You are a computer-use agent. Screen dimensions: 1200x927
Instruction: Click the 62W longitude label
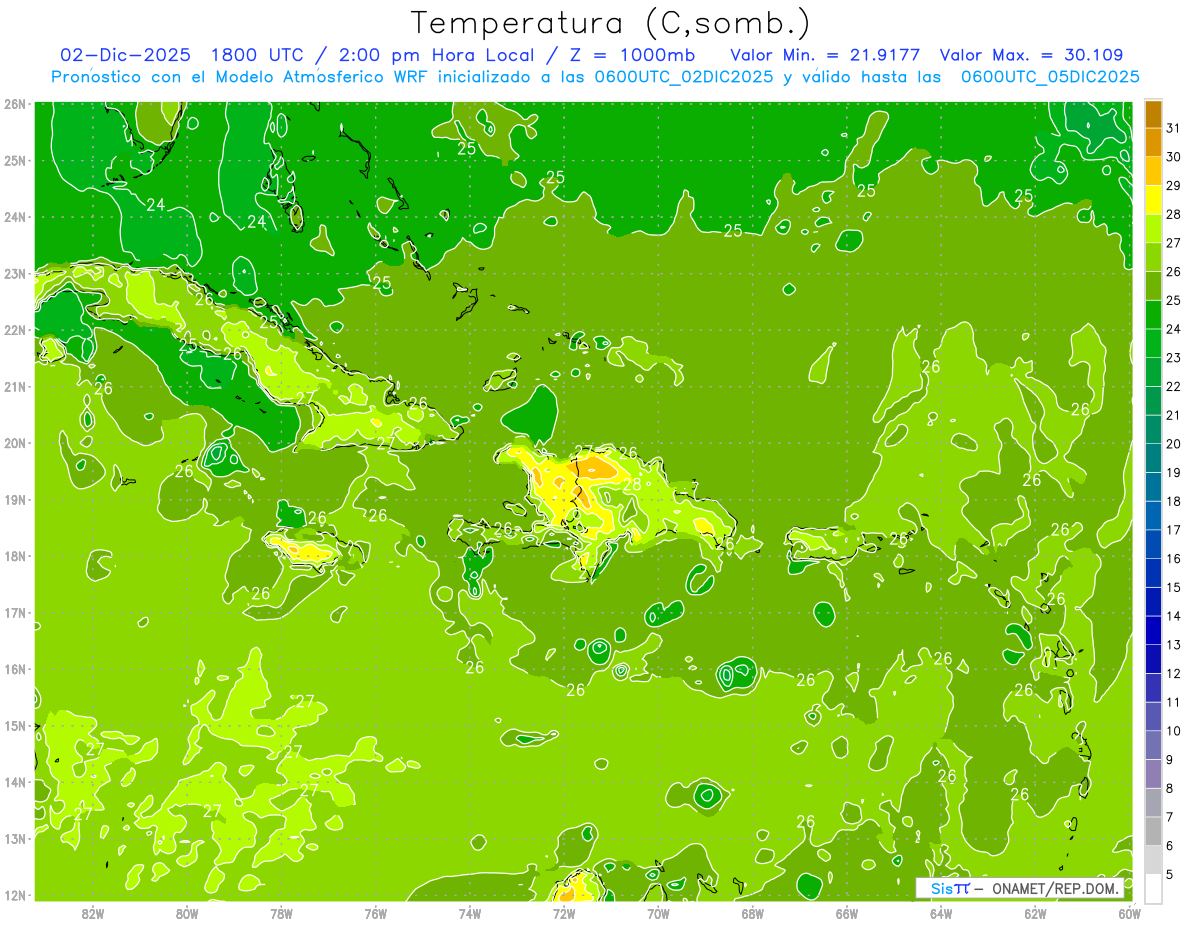(1035, 913)
